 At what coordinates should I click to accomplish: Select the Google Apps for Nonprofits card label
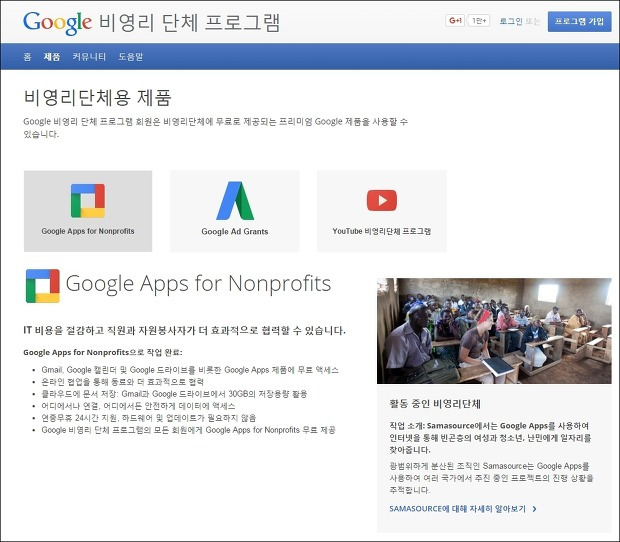pyautogui.click(x=88, y=231)
